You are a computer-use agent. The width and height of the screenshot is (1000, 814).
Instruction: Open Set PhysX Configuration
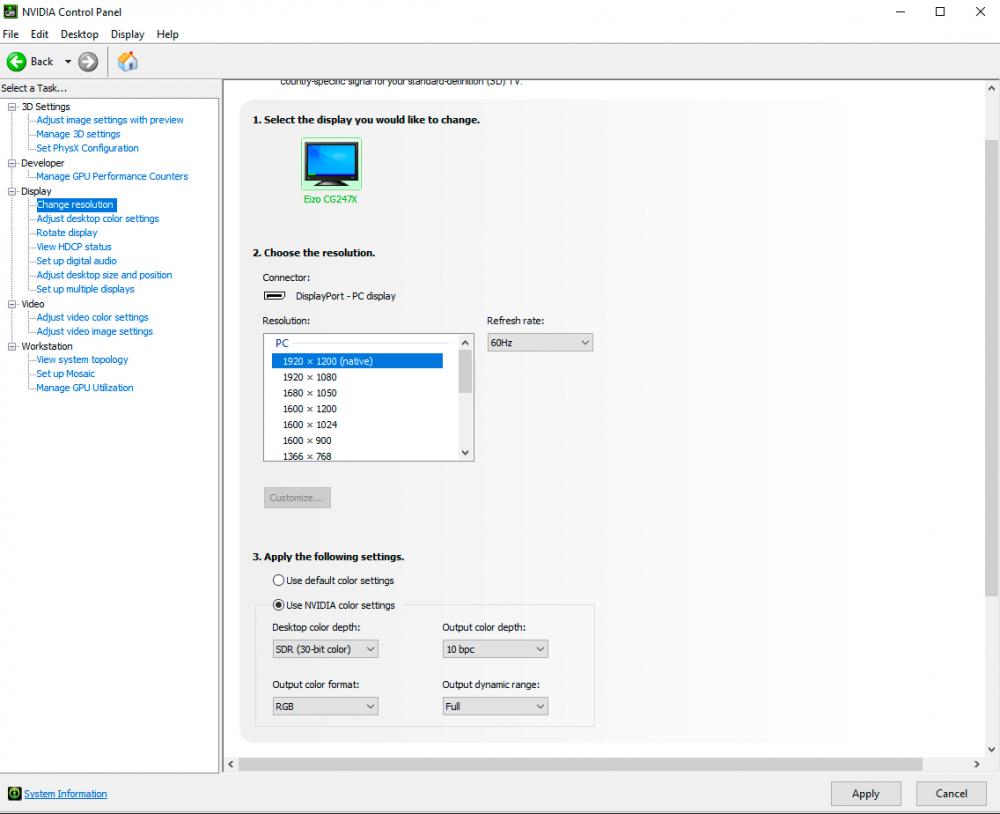click(x=87, y=148)
